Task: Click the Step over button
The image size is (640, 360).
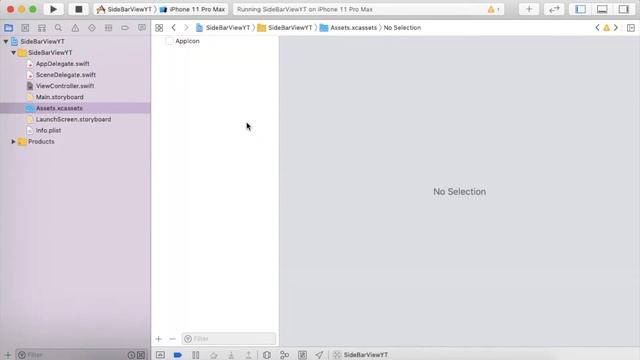Action: point(213,355)
